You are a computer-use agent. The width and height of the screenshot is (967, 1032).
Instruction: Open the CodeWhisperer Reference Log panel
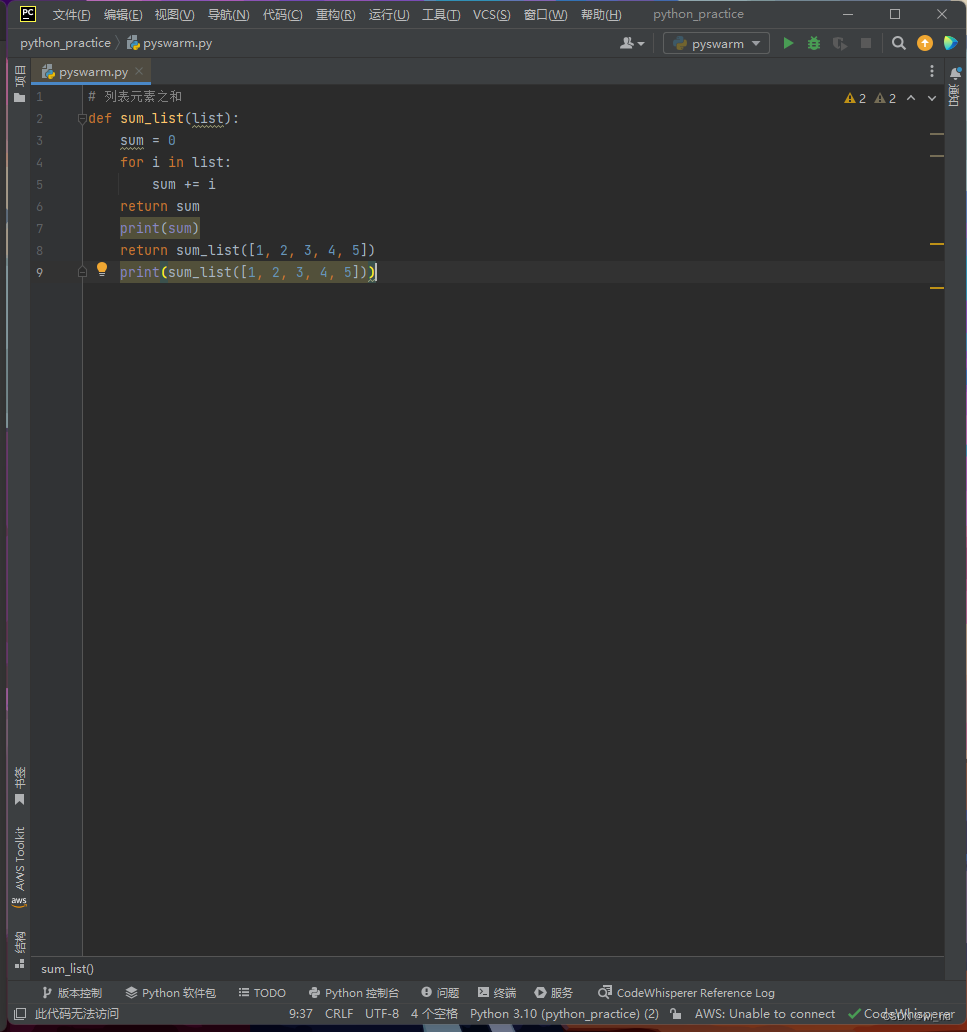pos(686,992)
